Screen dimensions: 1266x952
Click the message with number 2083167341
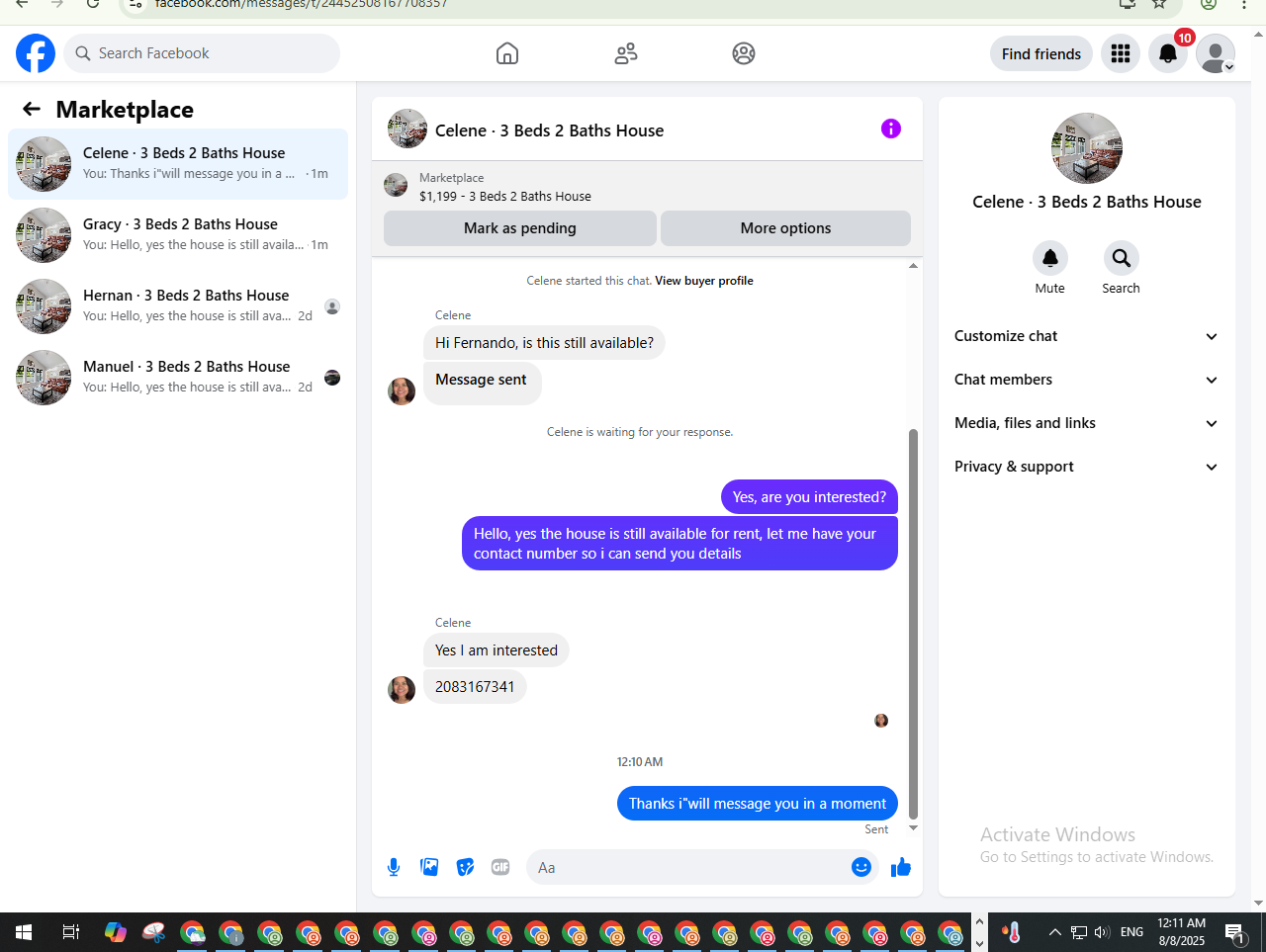(x=475, y=687)
